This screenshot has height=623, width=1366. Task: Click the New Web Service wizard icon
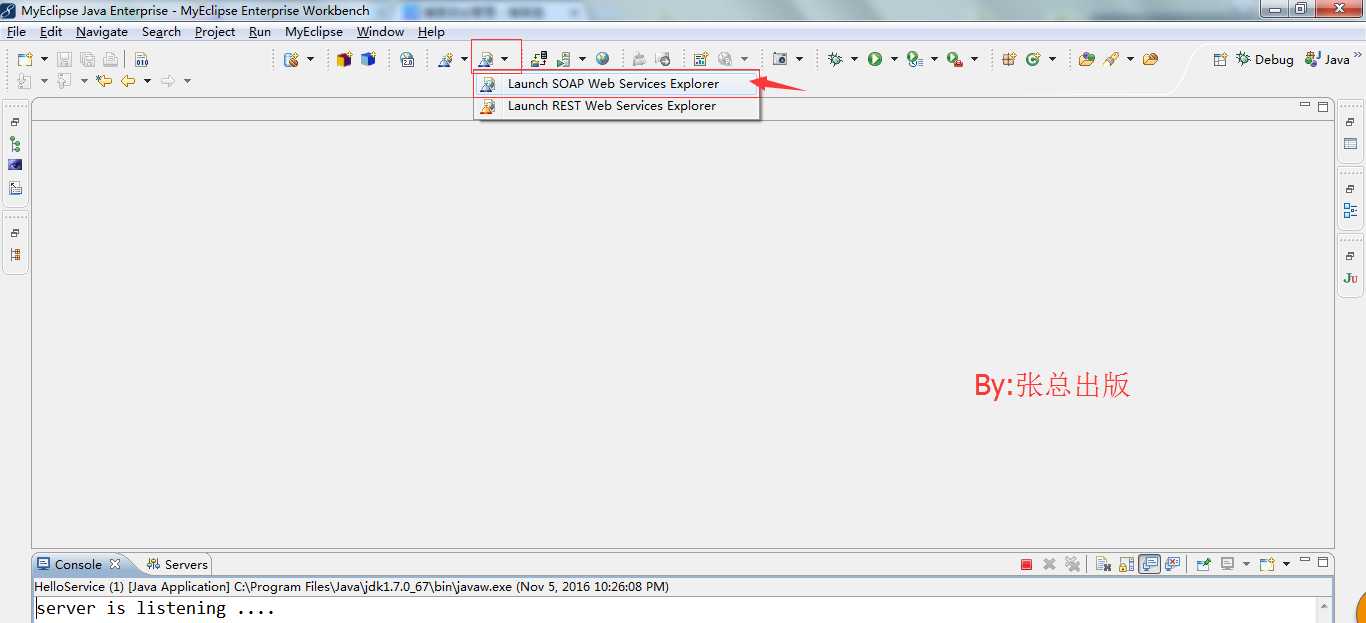point(446,59)
